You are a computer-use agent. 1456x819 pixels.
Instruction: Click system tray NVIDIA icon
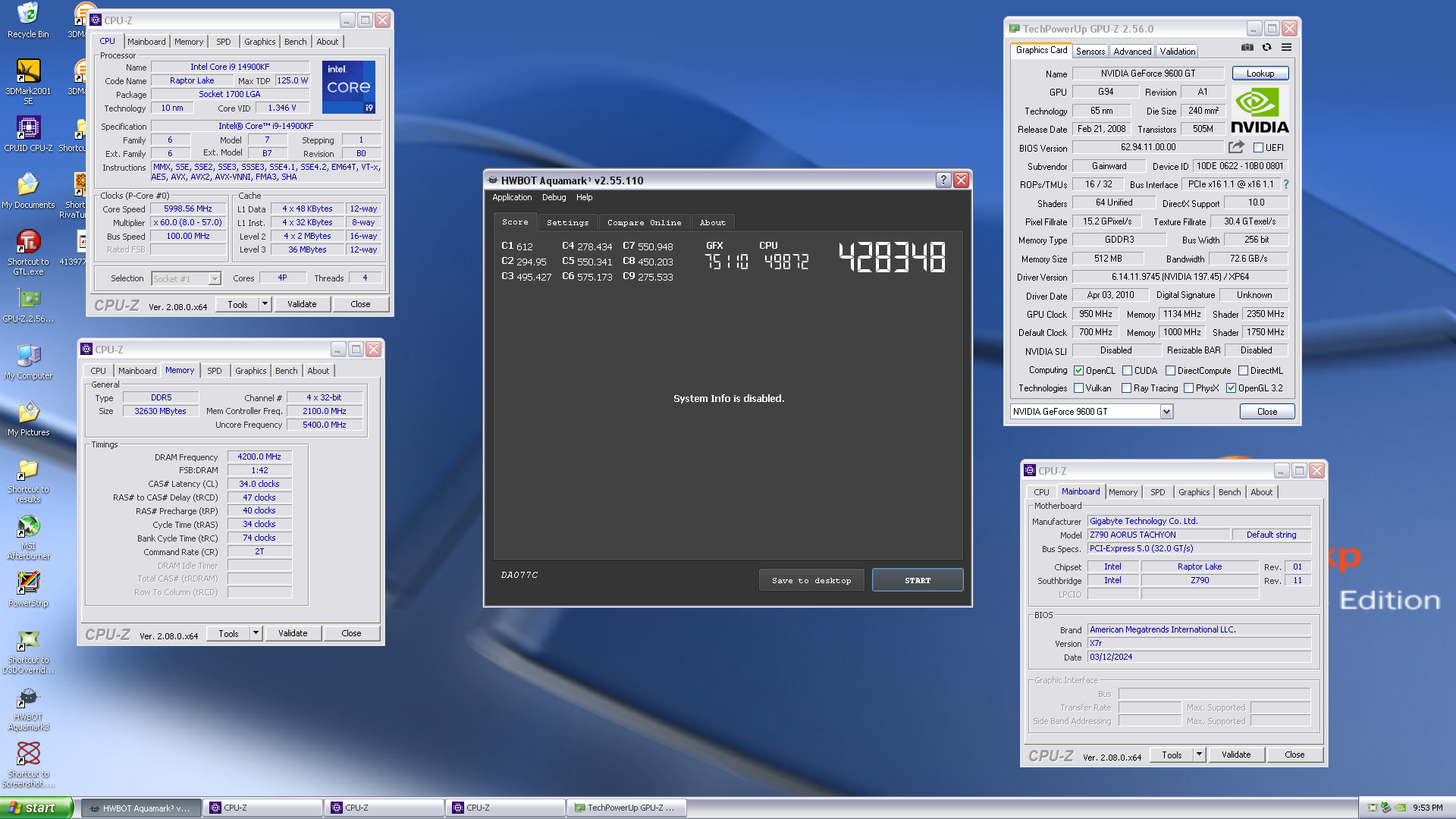pos(1401,808)
